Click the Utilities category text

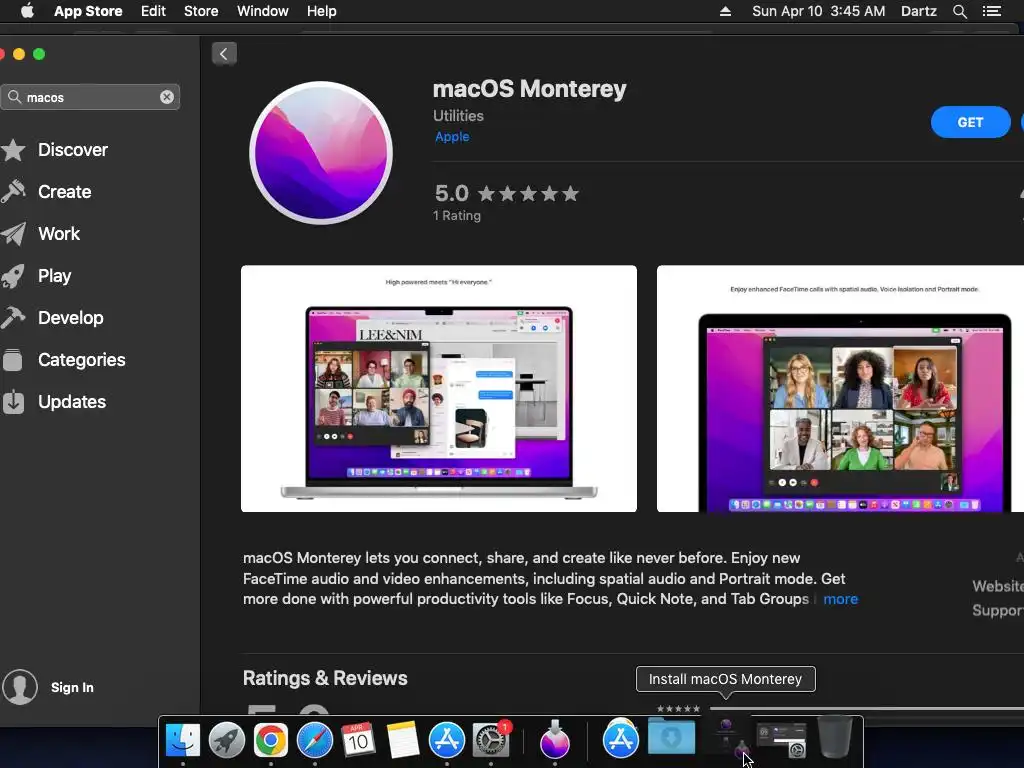click(458, 116)
